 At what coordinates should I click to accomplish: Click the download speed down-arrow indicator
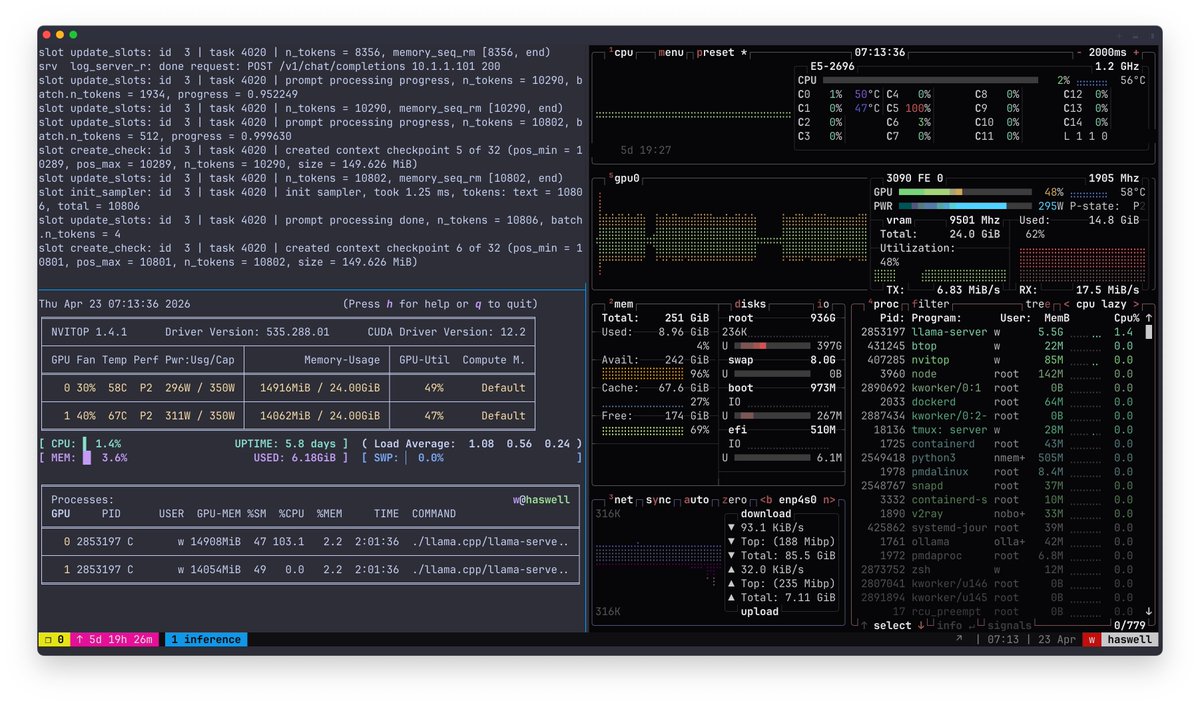(731, 528)
